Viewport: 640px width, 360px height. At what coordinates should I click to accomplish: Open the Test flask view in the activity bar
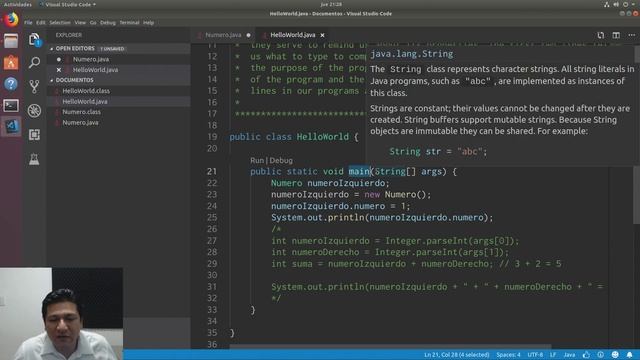click(x=34, y=159)
